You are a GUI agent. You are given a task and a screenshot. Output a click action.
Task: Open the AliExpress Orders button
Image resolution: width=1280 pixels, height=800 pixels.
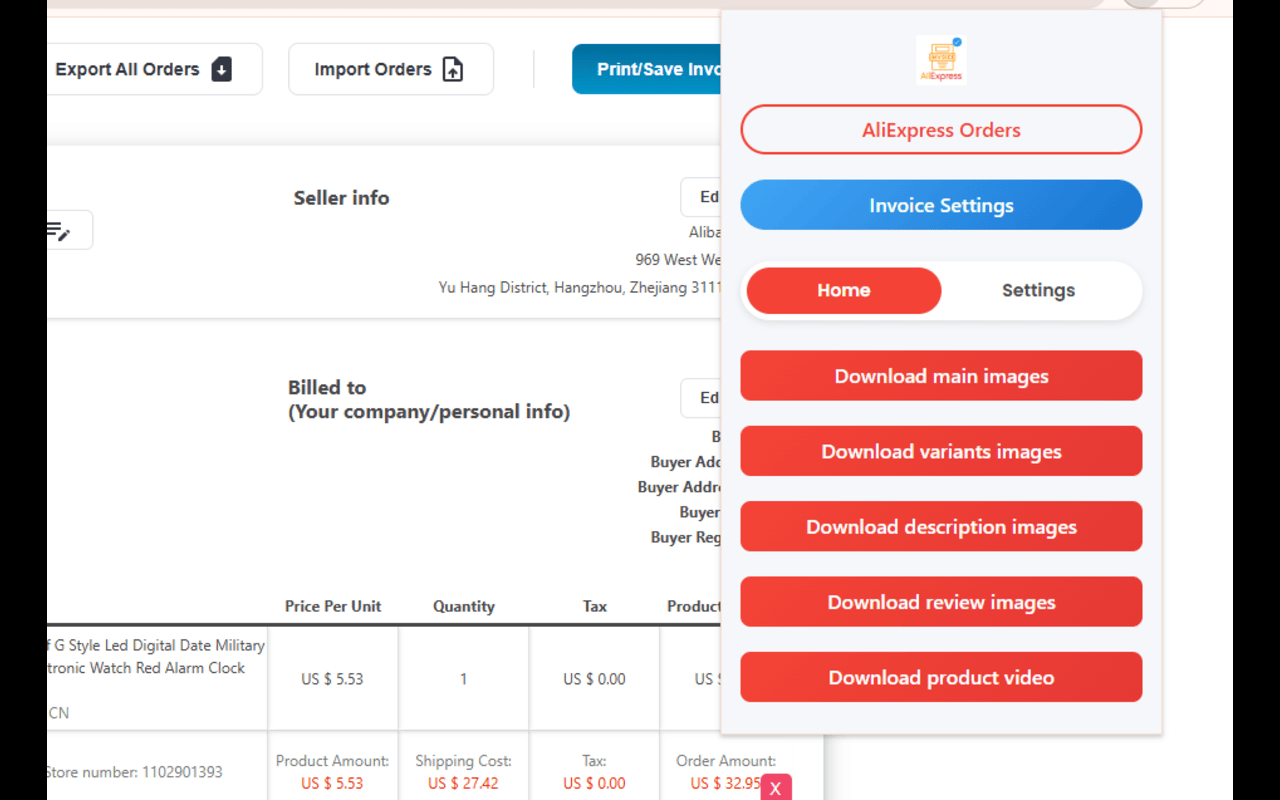[941, 130]
